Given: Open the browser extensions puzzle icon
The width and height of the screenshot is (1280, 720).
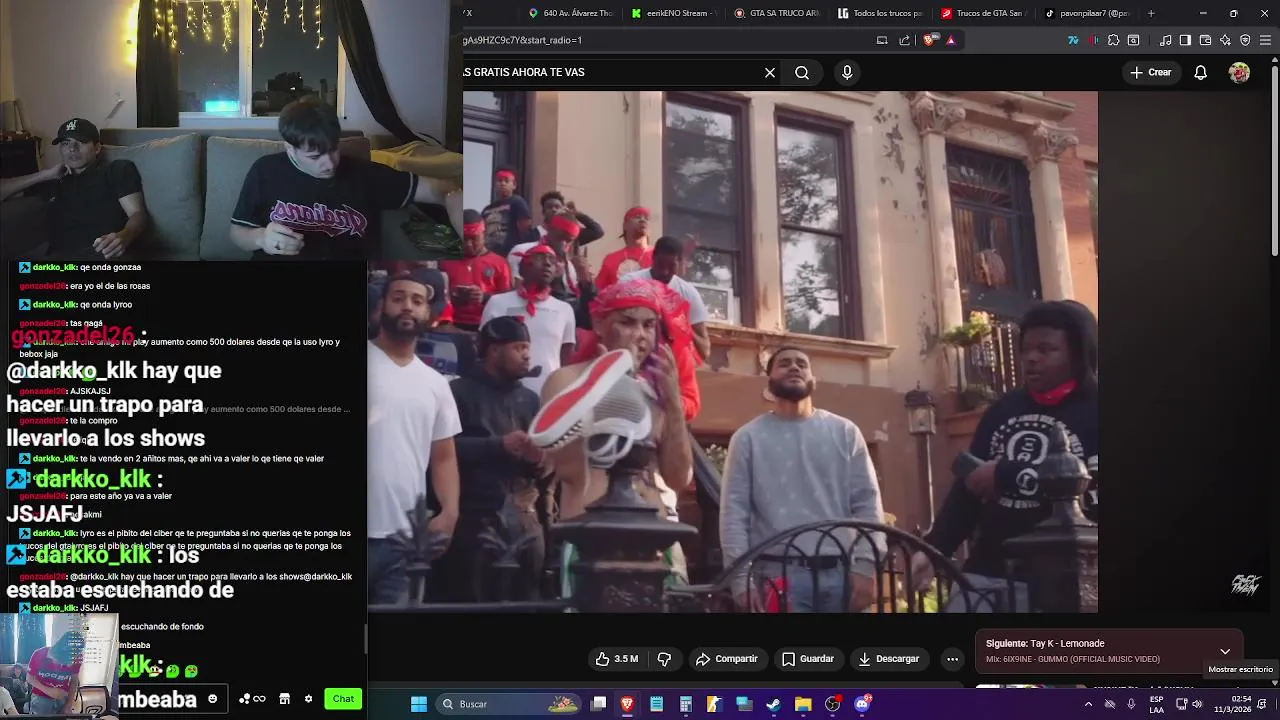Looking at the screenshot, I should (1113, 40).
